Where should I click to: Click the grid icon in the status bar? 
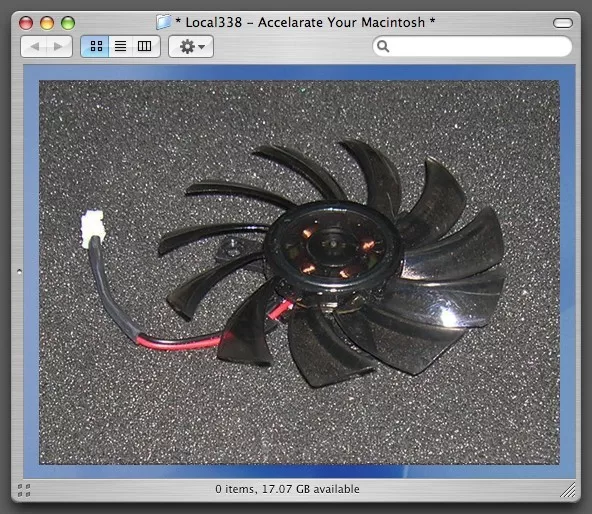24,490
